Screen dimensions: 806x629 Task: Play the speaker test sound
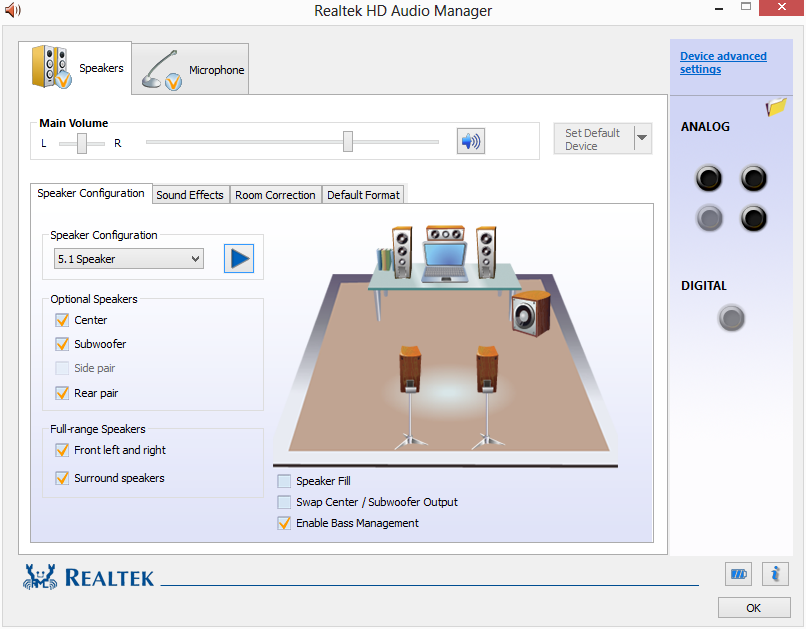pyautogui.click(x=239, y=258)
